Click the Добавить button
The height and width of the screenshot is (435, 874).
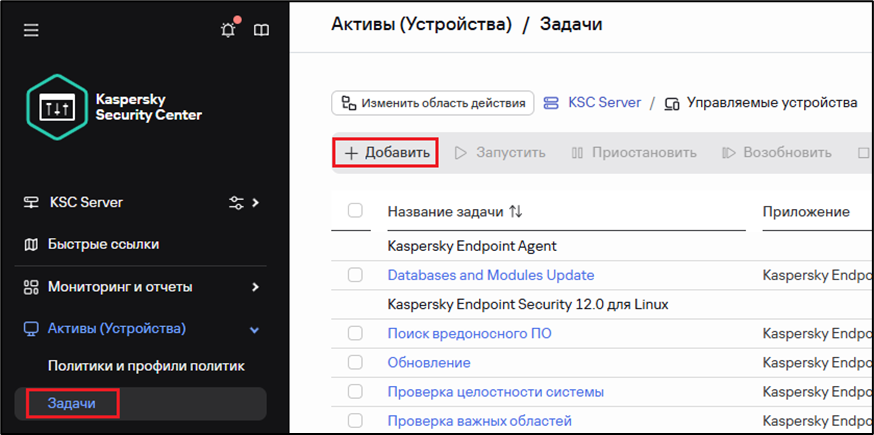(x=386, y=153)
